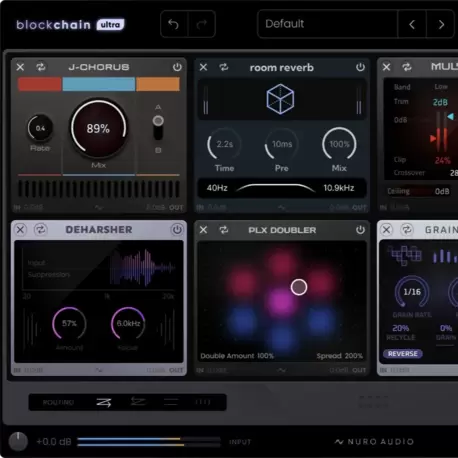Click the Deharsher phase wave icon

coord(99,370)
